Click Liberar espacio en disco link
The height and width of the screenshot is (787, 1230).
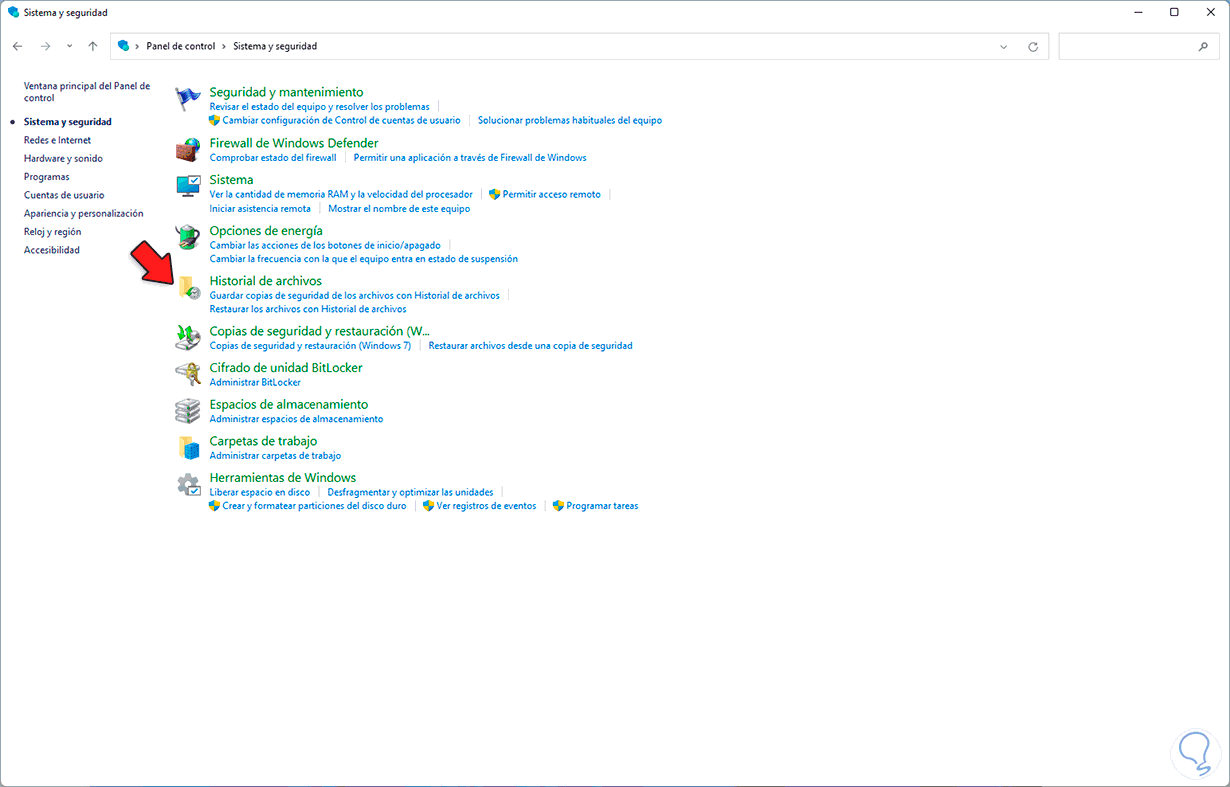260,492
